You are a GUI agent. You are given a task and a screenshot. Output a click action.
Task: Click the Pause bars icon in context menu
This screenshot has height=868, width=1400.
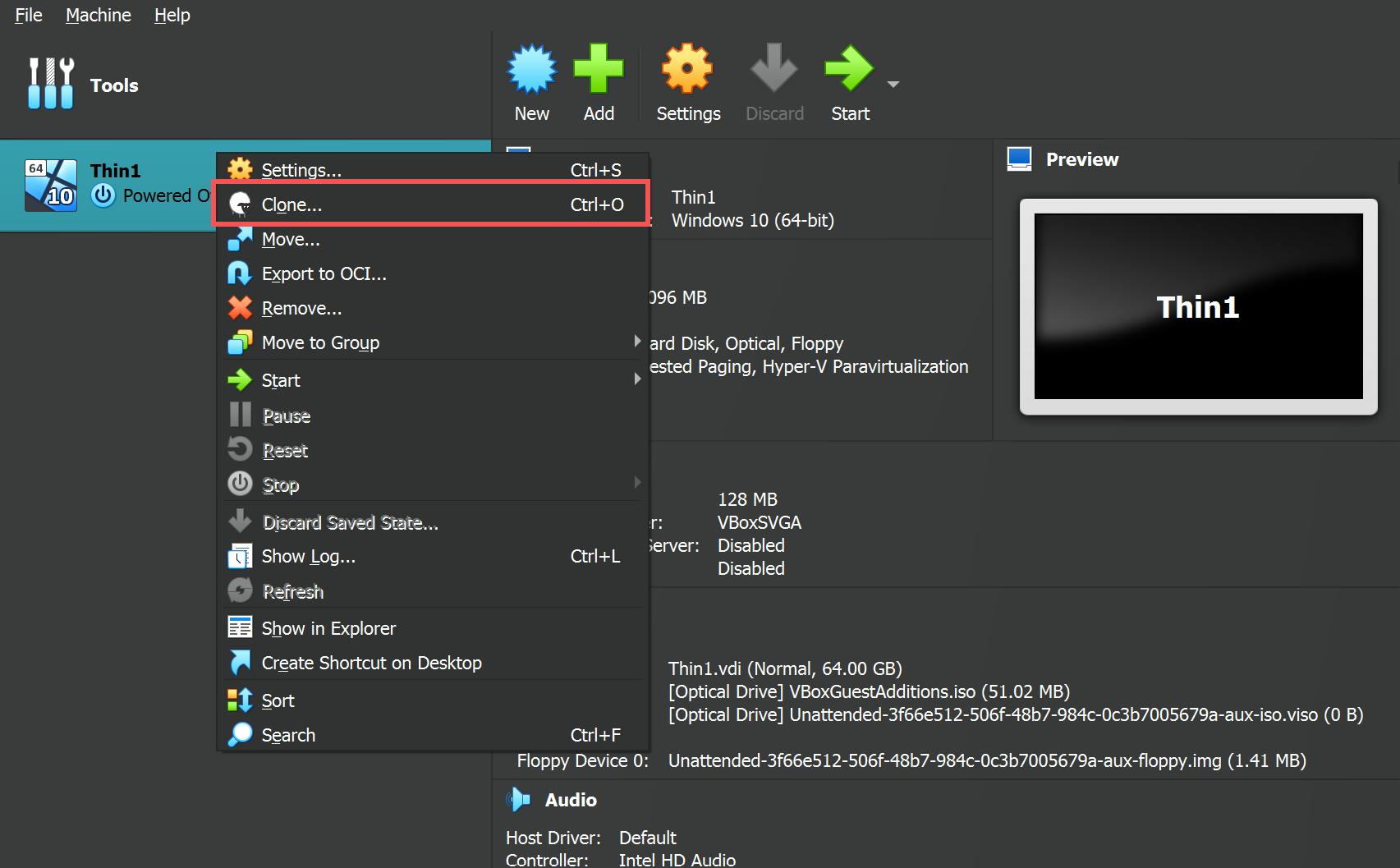coord(240,415)
